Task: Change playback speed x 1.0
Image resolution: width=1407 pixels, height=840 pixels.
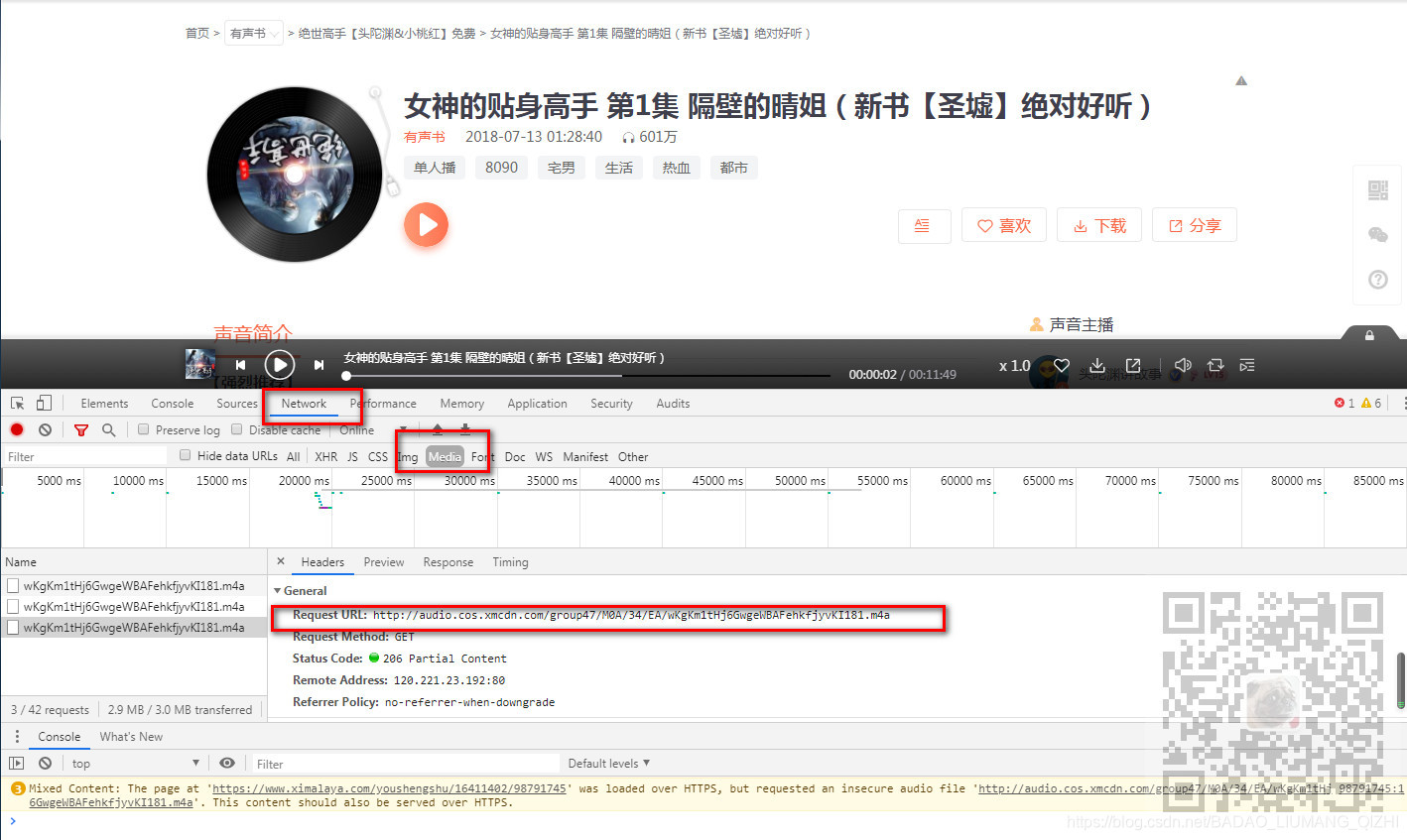Action: point(1014,366)
